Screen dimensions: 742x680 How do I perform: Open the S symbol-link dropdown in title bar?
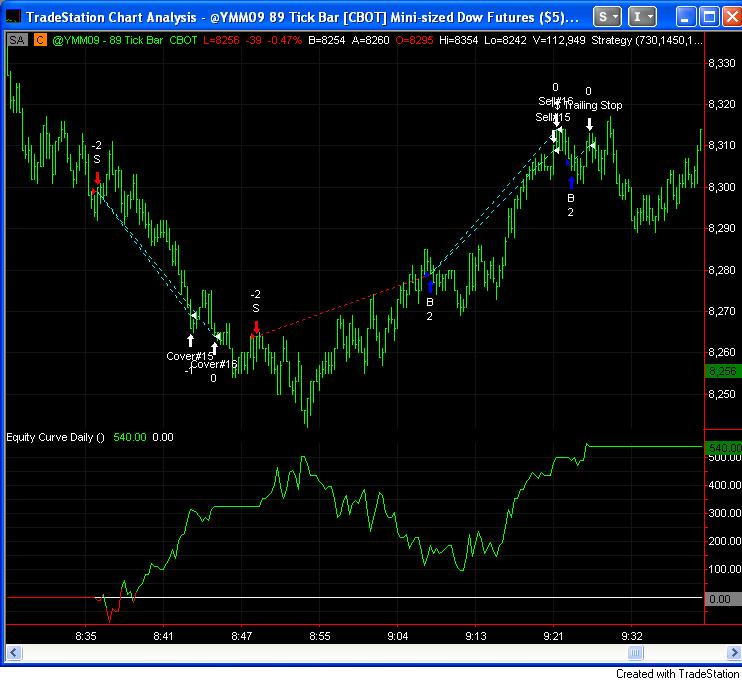coord(608,17)
